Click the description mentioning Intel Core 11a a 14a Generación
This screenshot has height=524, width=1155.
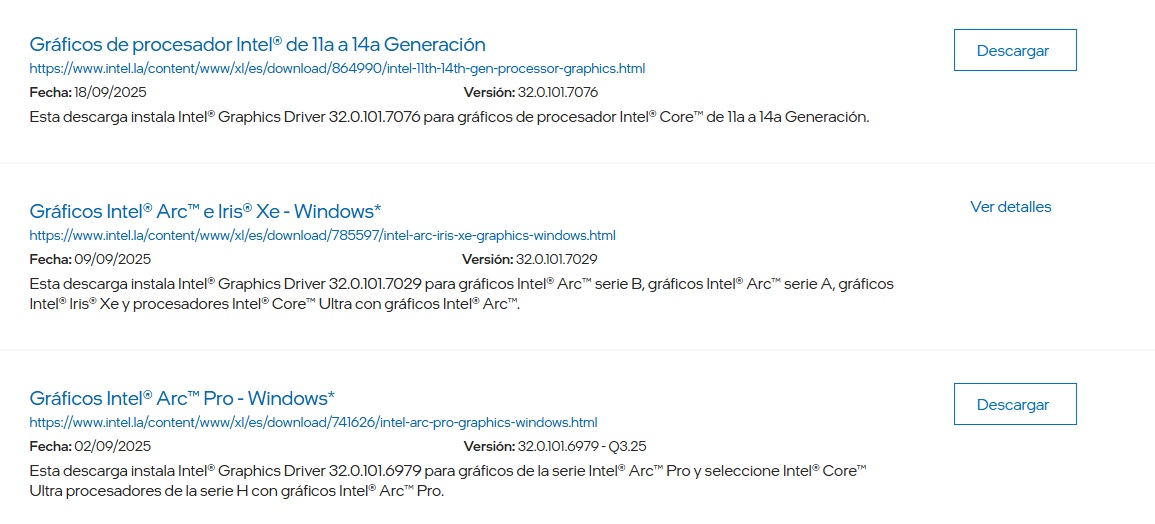tap(449, 117)
